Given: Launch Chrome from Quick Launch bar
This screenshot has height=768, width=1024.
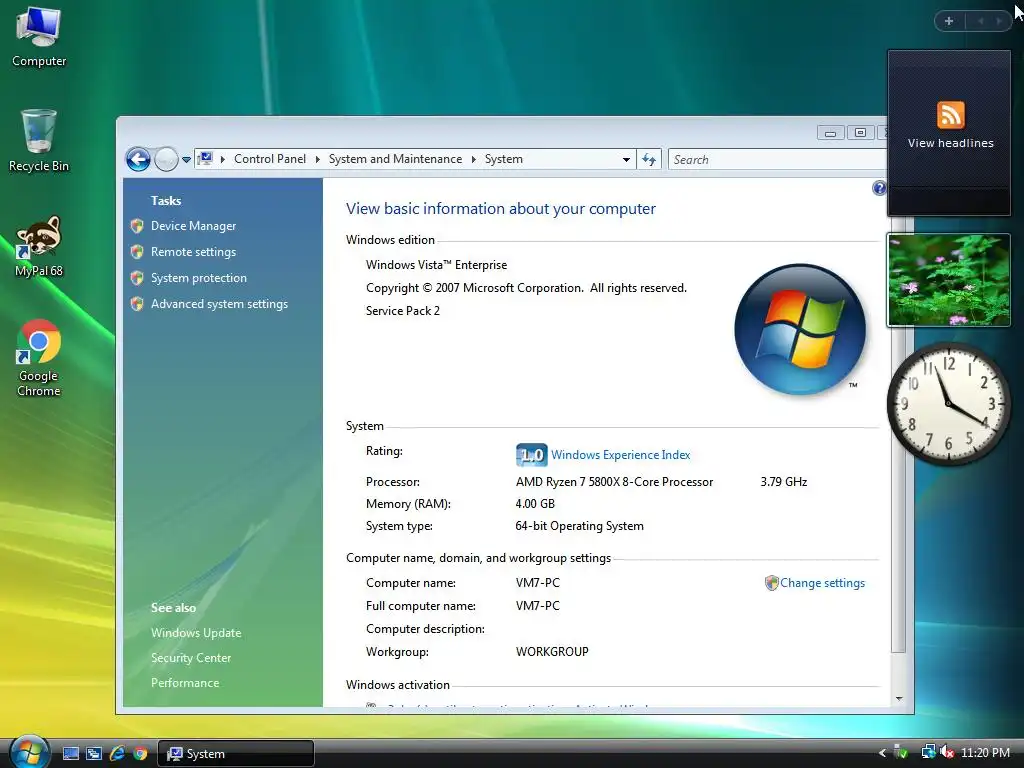Looking at the screenshot, I should (x=140, y=754).
